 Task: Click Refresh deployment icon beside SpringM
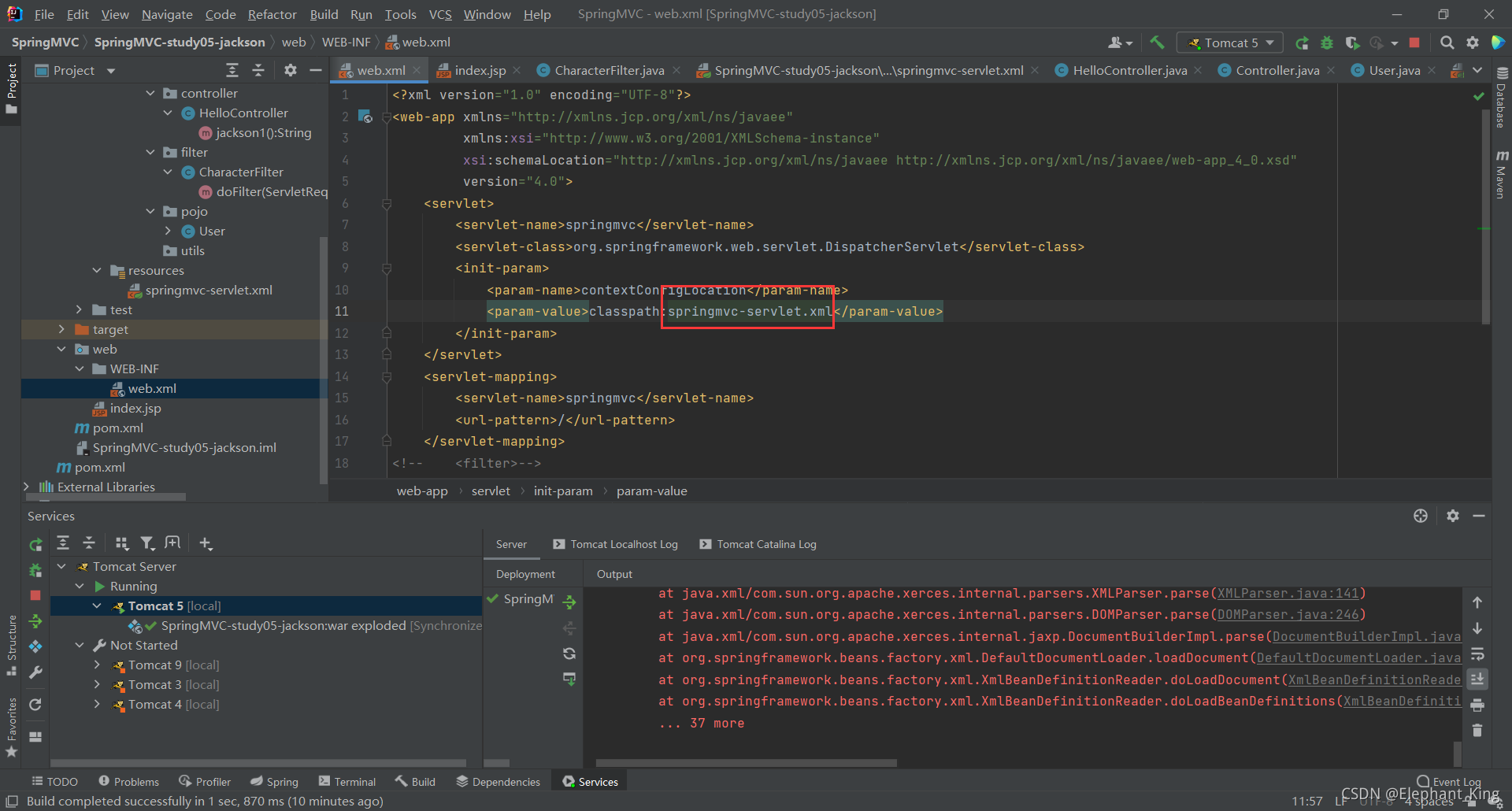coord(569,654)
